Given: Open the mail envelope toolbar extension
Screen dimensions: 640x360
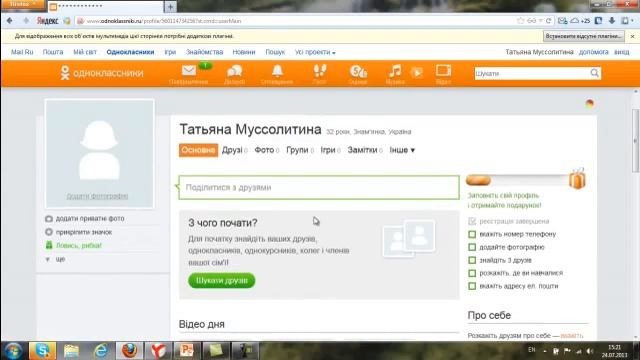Looking at the screenshot, I should [x=562, y=20].
